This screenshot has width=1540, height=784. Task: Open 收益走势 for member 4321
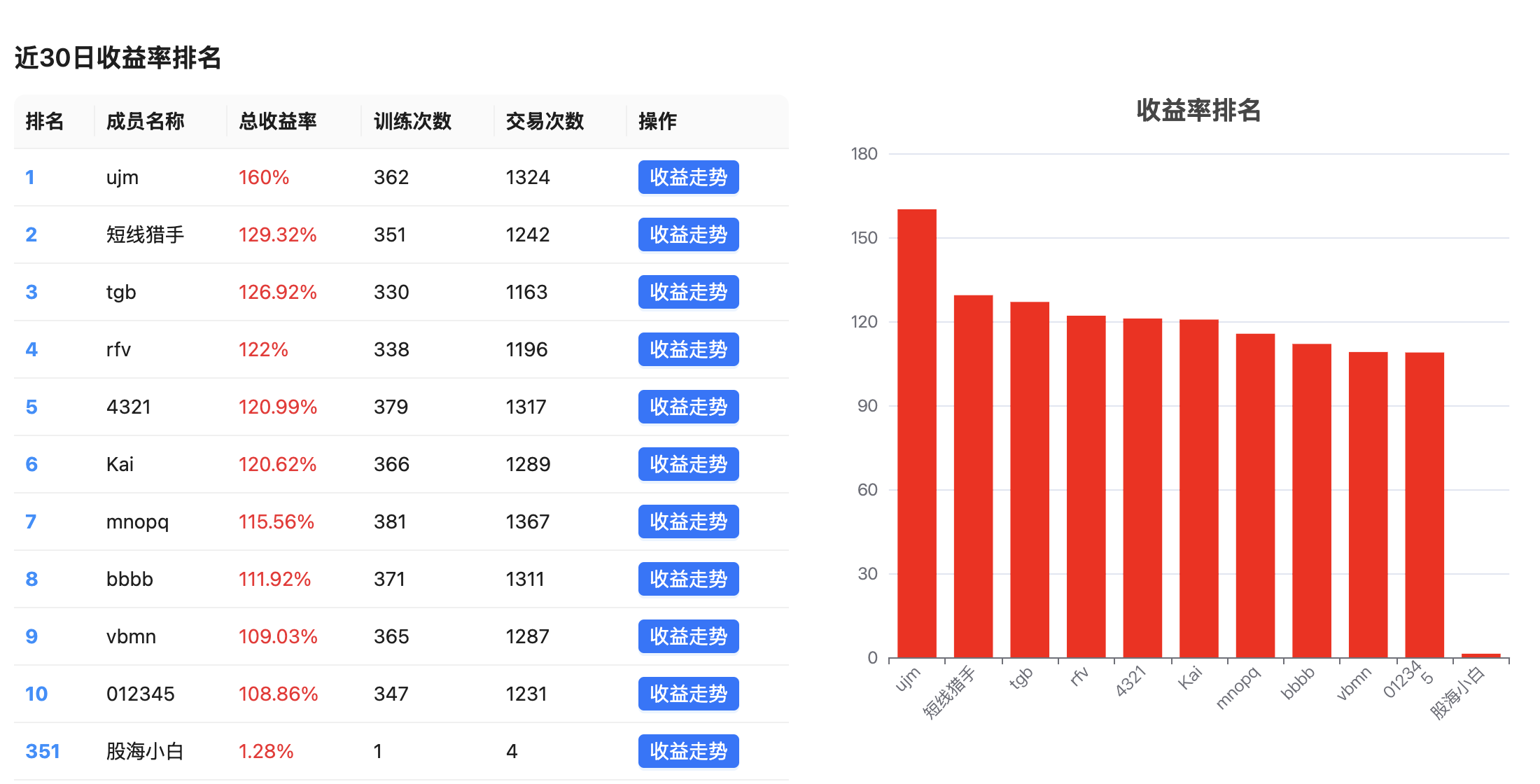click(688, 407)
